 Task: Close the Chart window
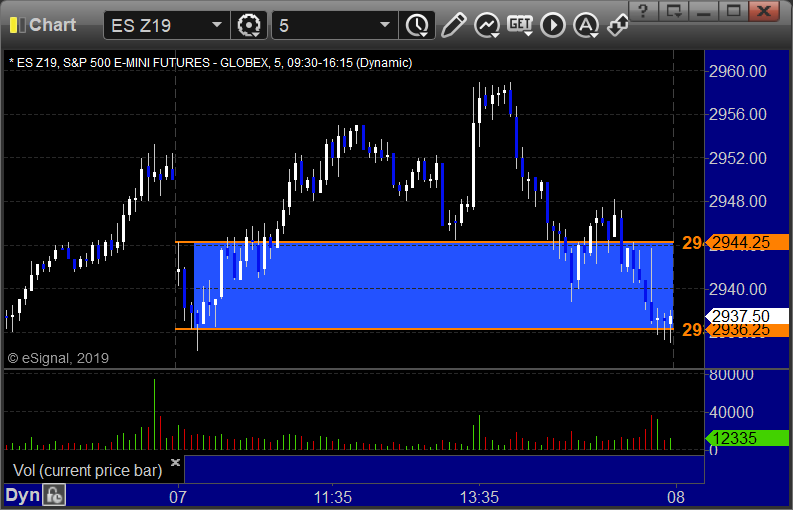tap(764, 11)
